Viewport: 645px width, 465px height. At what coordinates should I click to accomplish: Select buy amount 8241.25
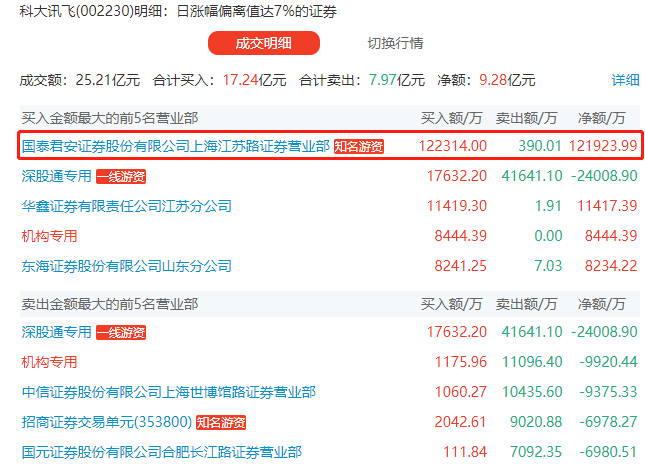(461, 266)
